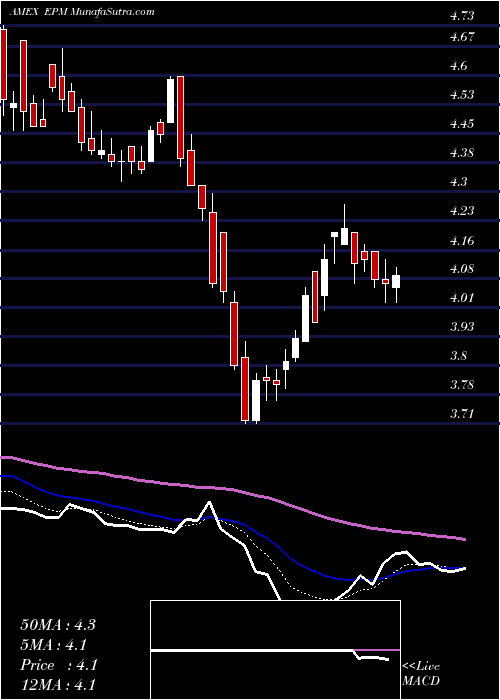Click the MACD inset panel
This screenshot has width=500, height=700.
coord(275,650)
